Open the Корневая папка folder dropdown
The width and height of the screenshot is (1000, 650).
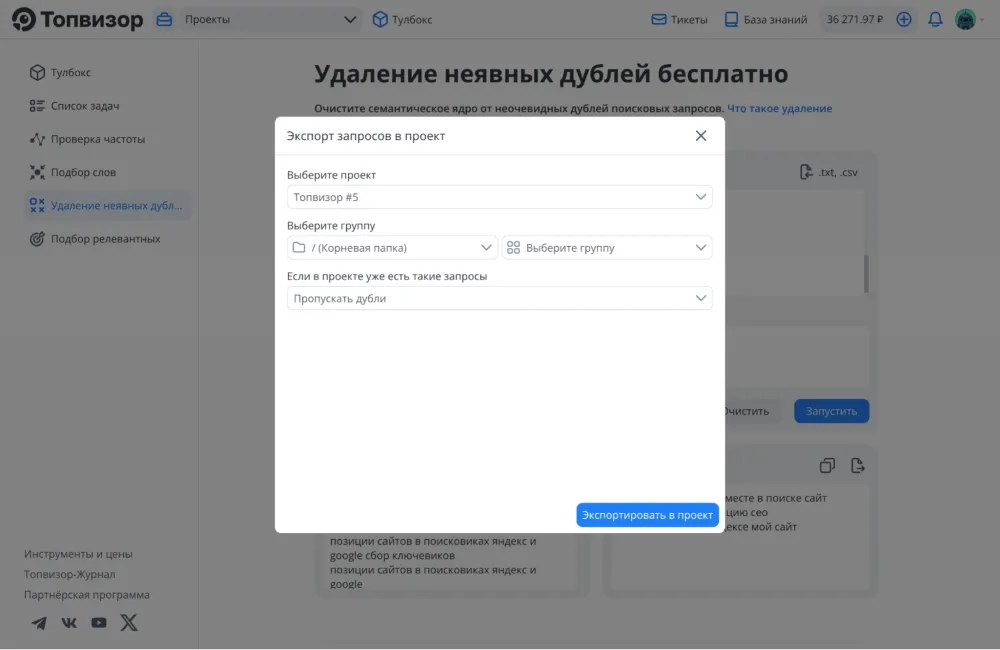[x=392, y=247]
